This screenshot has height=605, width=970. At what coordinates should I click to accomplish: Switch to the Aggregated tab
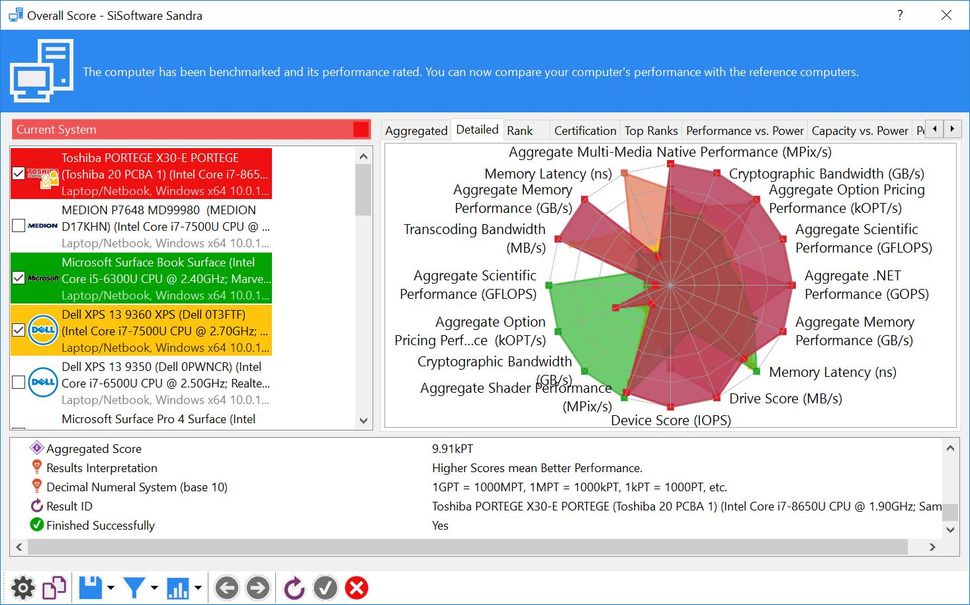[x=416, y=131]
